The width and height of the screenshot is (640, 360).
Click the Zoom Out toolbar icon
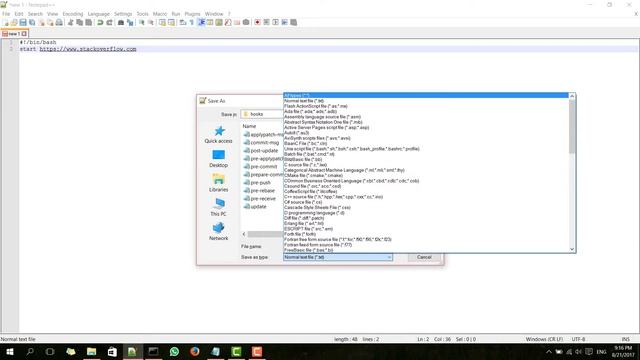tap(151, 22)
